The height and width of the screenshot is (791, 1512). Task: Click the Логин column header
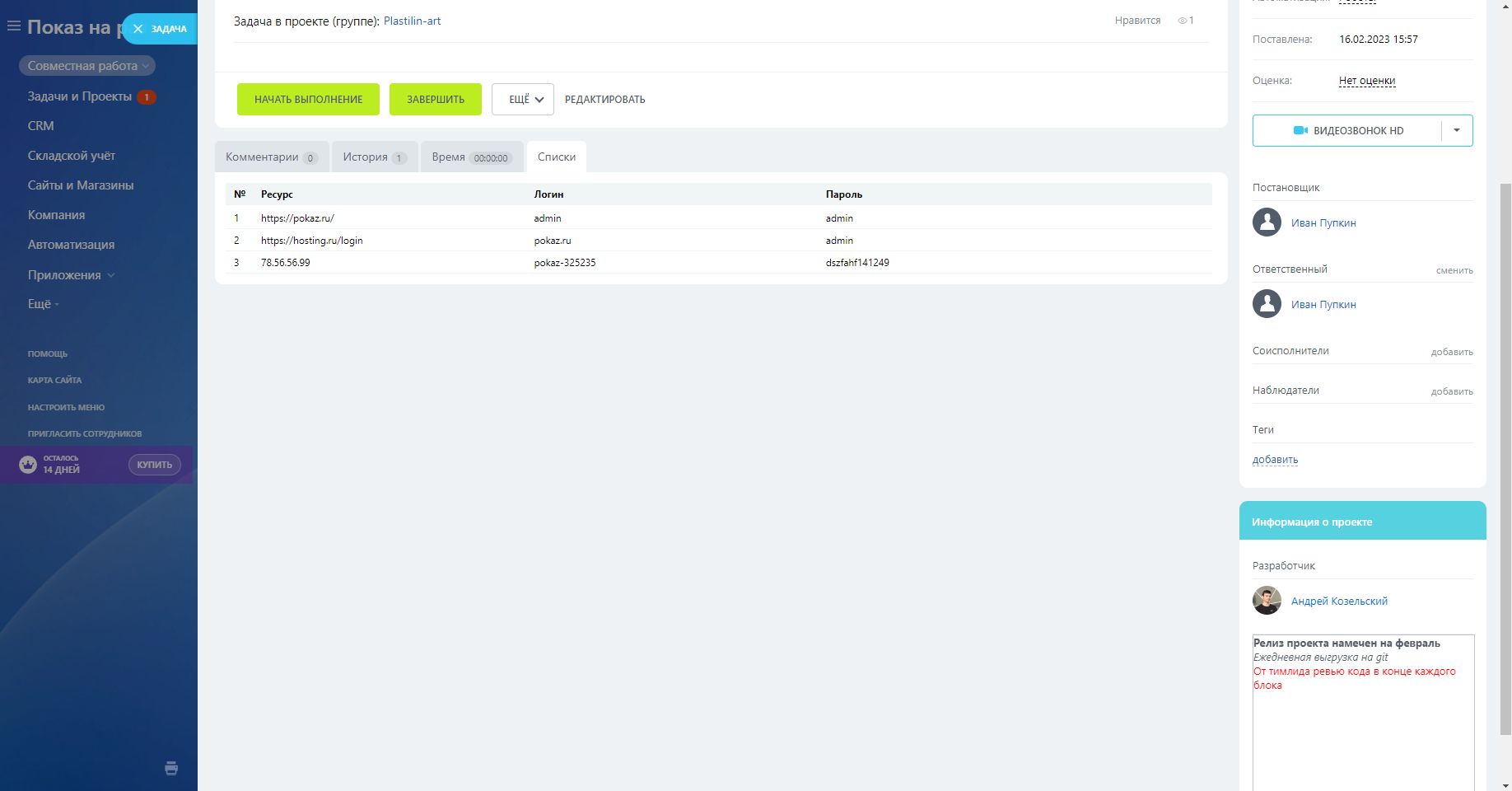548,194
